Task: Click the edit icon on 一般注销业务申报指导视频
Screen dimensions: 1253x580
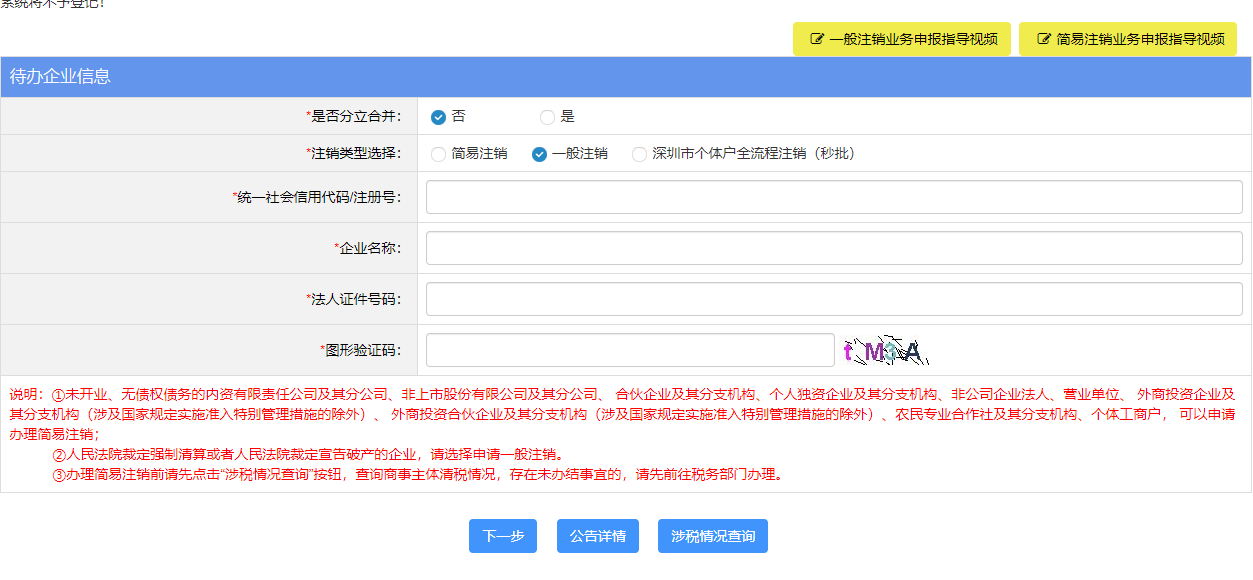Action: [817, 39]
